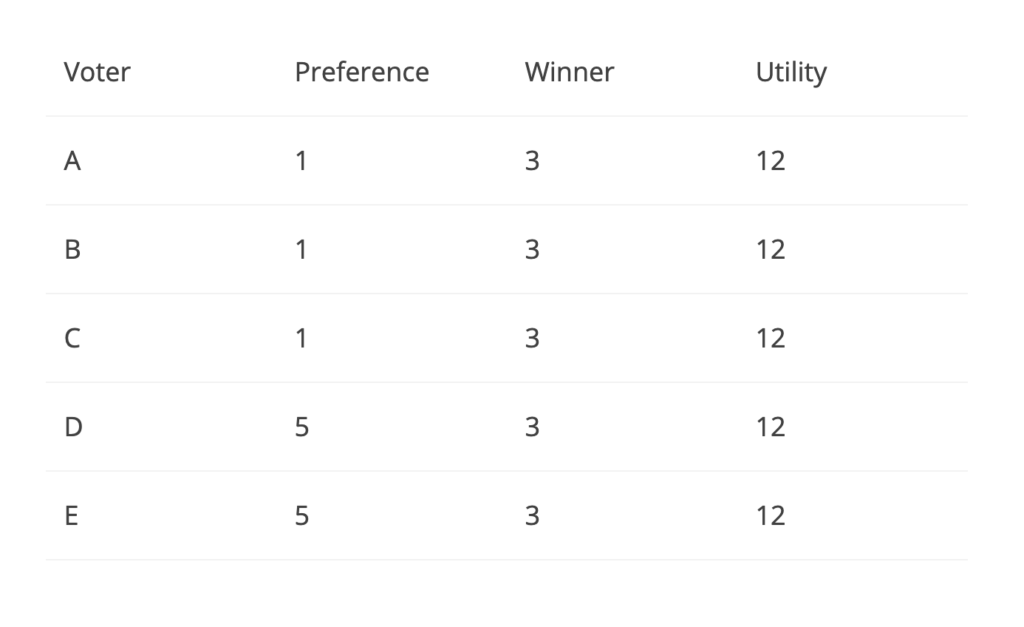Click the Winner column header

point(569,72)
